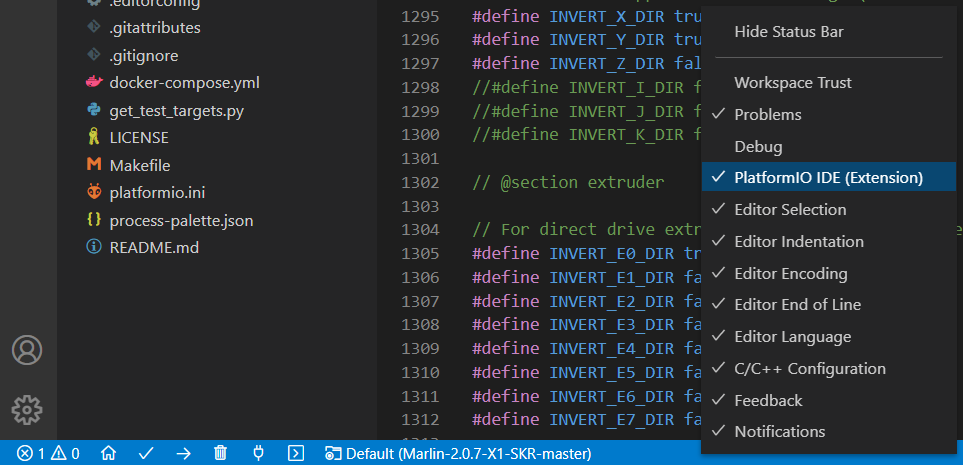Click line number 1302 in the gutter
This screenshot has height=465, width=963.
pos(419,183)
